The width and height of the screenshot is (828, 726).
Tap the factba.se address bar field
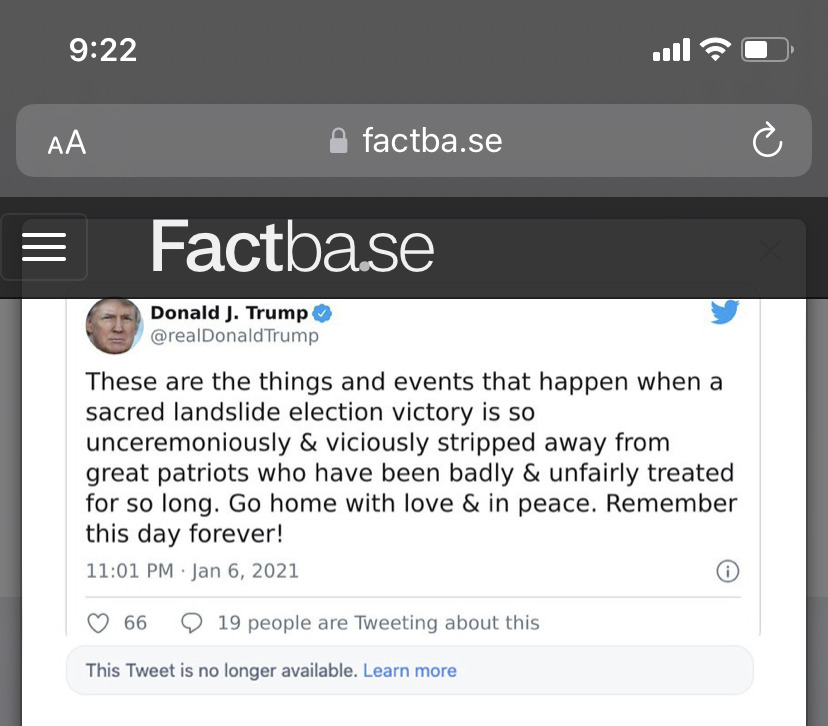414,140
